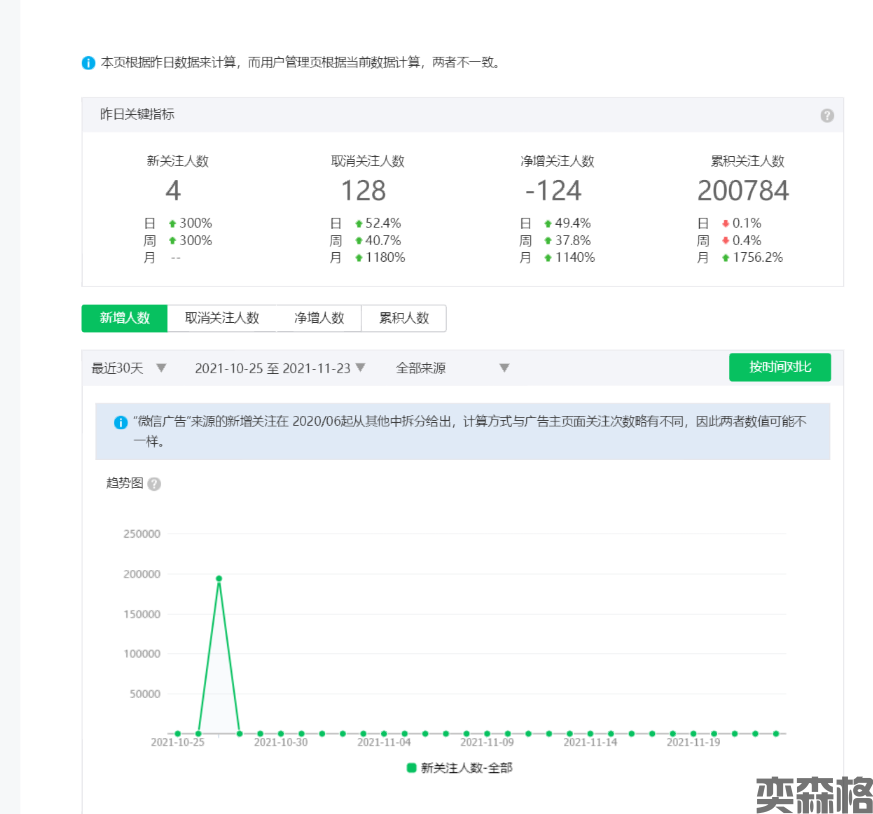Click blue info icon at page top notice

pos(88,63)
